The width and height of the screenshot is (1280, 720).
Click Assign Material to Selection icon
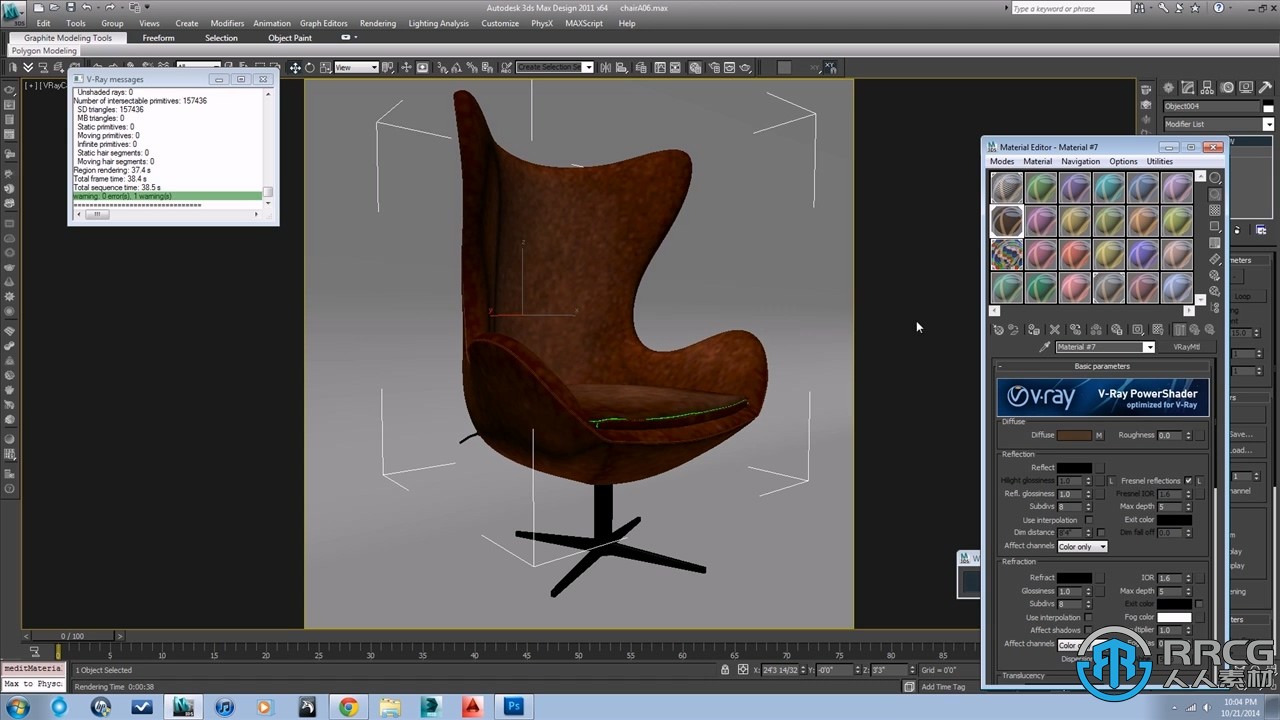1034,330
